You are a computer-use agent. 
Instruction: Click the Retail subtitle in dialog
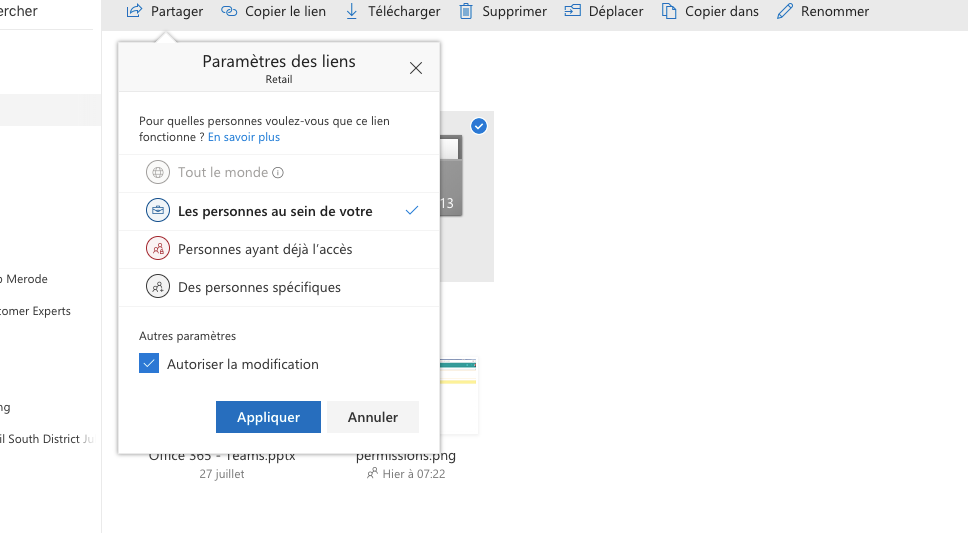[x=279, y=79]
